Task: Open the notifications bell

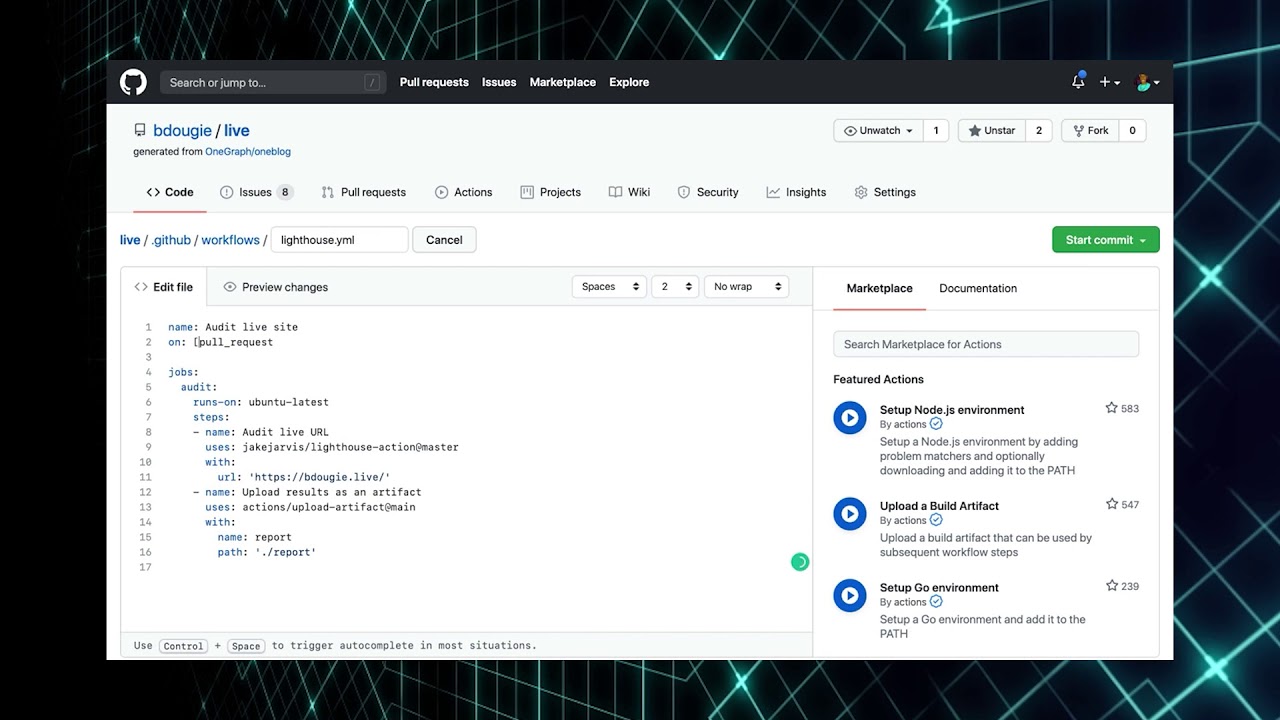Action: (1078, 82)
